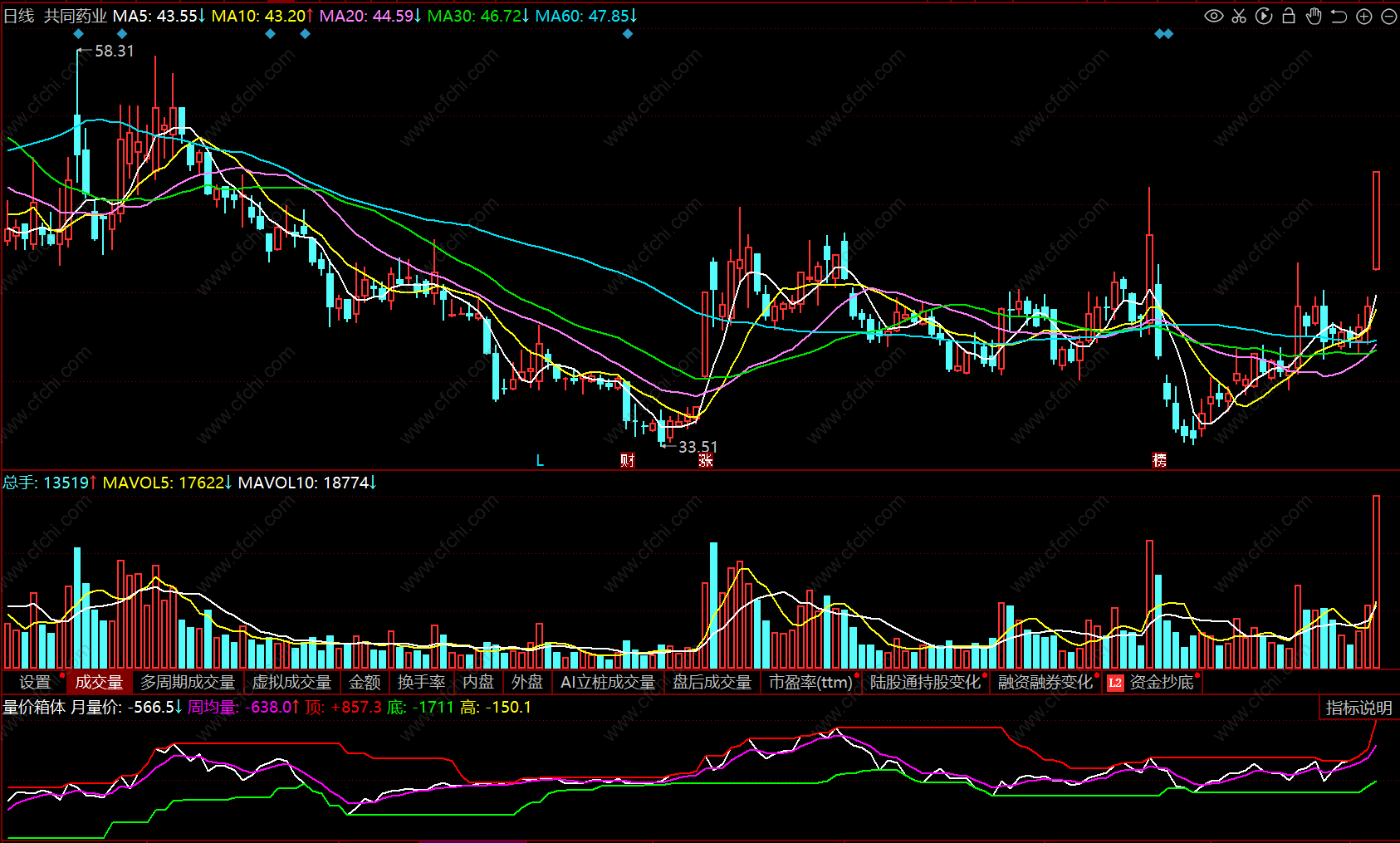Screen dimensions: 1400x843
Task: Select the 金额 indicator tab
Action: click(365, 682)
